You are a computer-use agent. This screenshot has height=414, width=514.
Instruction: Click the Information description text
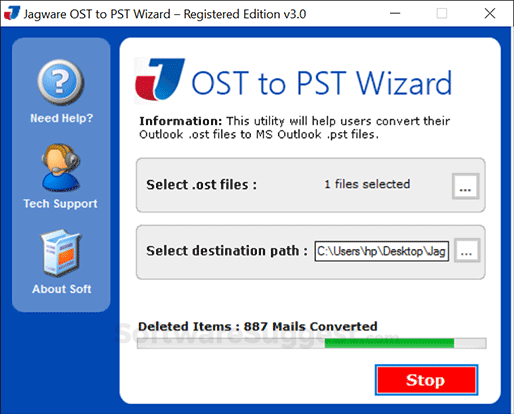[x=295, y=127]
